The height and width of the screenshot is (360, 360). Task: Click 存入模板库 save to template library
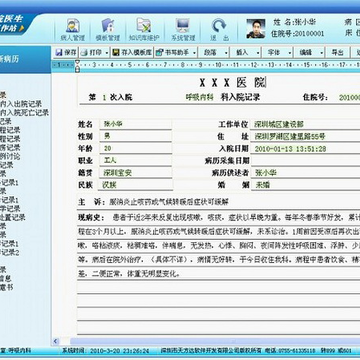tap(132, 52)
